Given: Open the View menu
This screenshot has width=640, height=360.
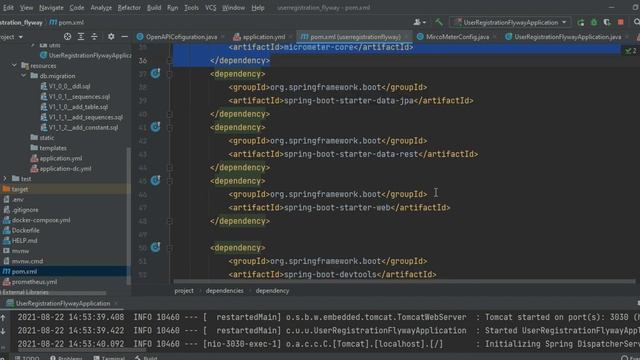Looking at the screenshot, I should point(27,7).
